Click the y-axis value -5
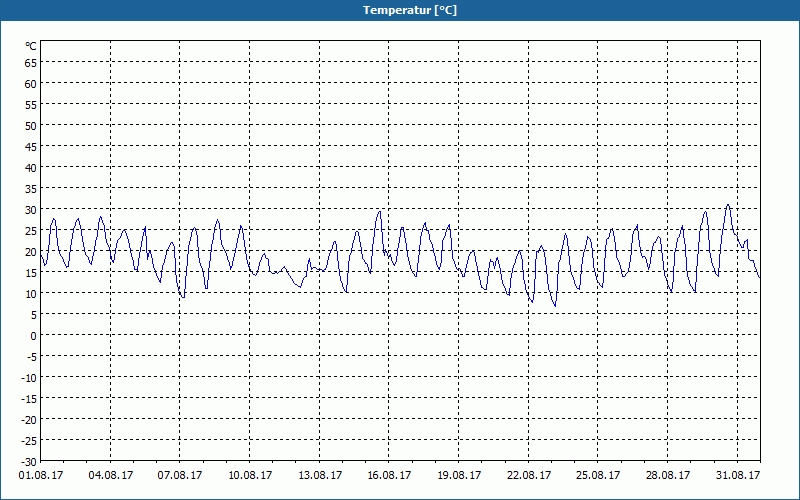Screen dimensions: 800x500 click(32, 357)
